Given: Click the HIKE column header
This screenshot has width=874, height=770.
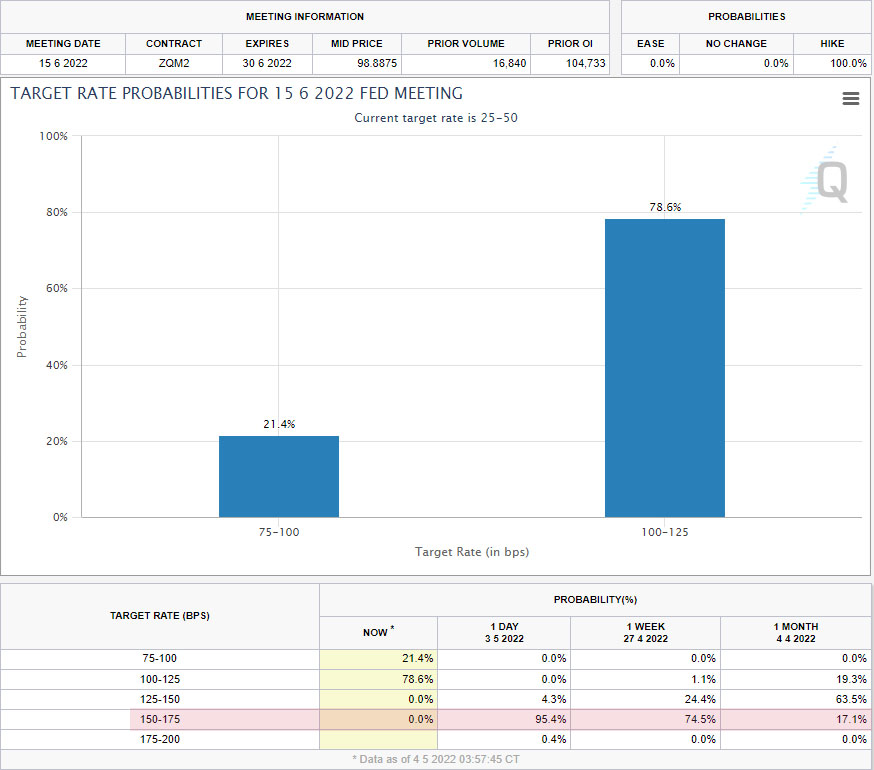Looking at the screenshot, I should click(832, 43).
